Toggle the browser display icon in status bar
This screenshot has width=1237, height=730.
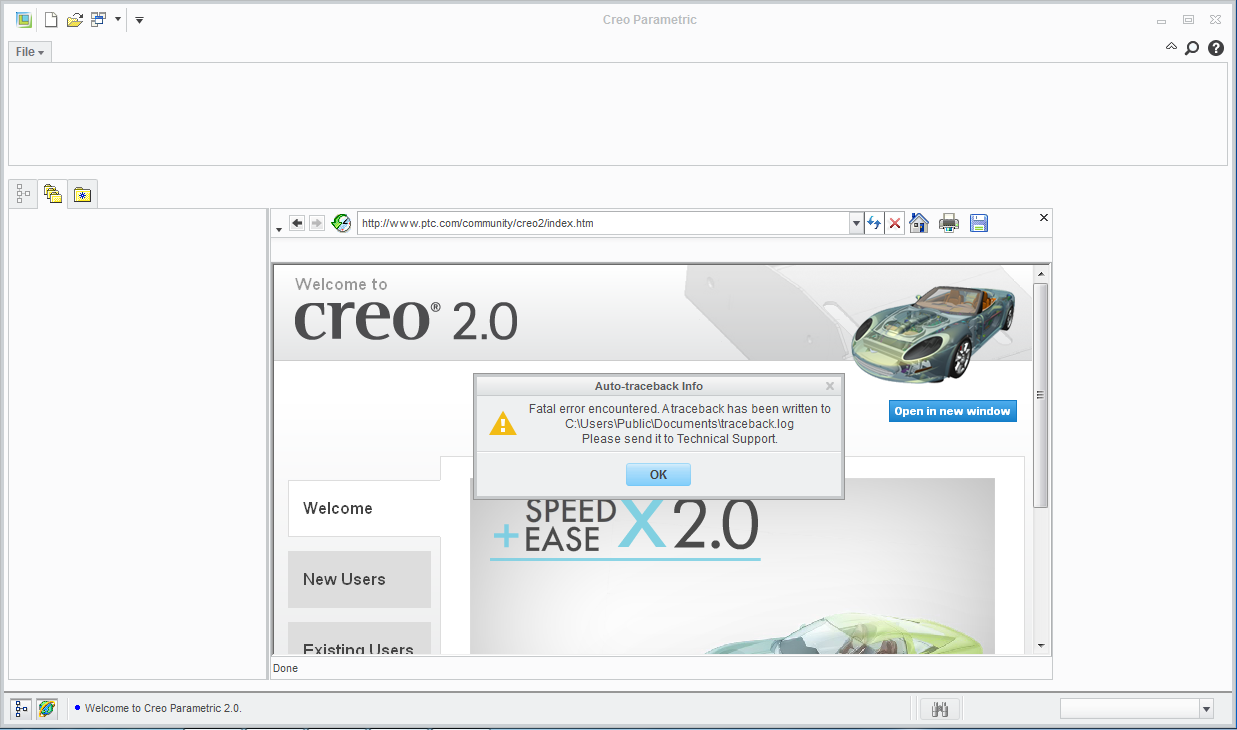click(x=47, y=709)
